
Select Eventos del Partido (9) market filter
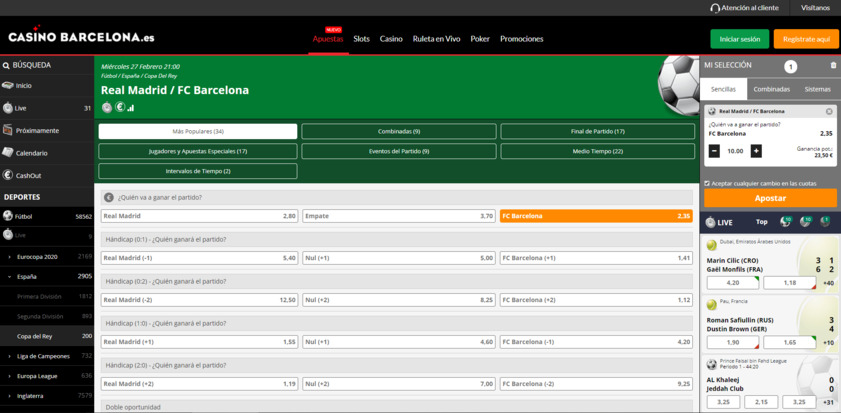(399, 151)
